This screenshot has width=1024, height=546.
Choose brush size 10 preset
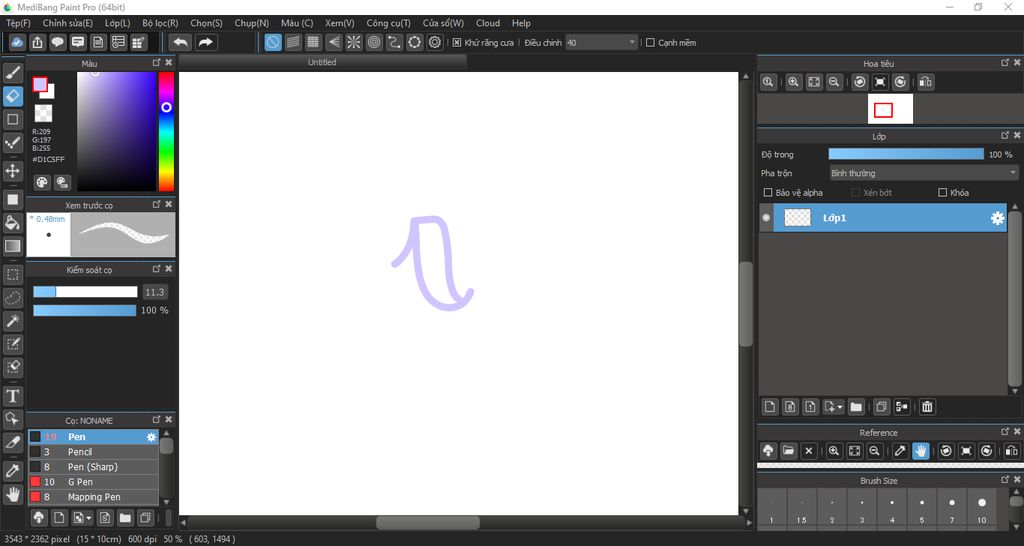(982, 509)
